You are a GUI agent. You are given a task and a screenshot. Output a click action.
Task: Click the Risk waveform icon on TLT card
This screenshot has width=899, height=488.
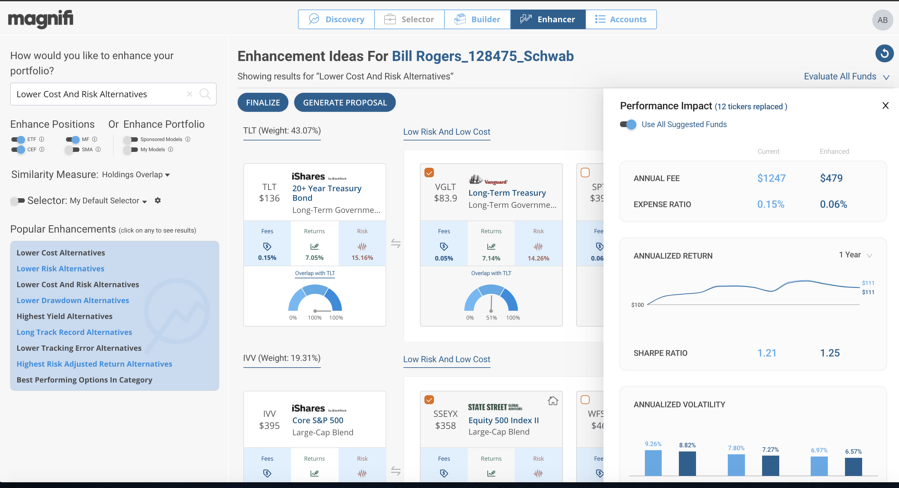362,246
